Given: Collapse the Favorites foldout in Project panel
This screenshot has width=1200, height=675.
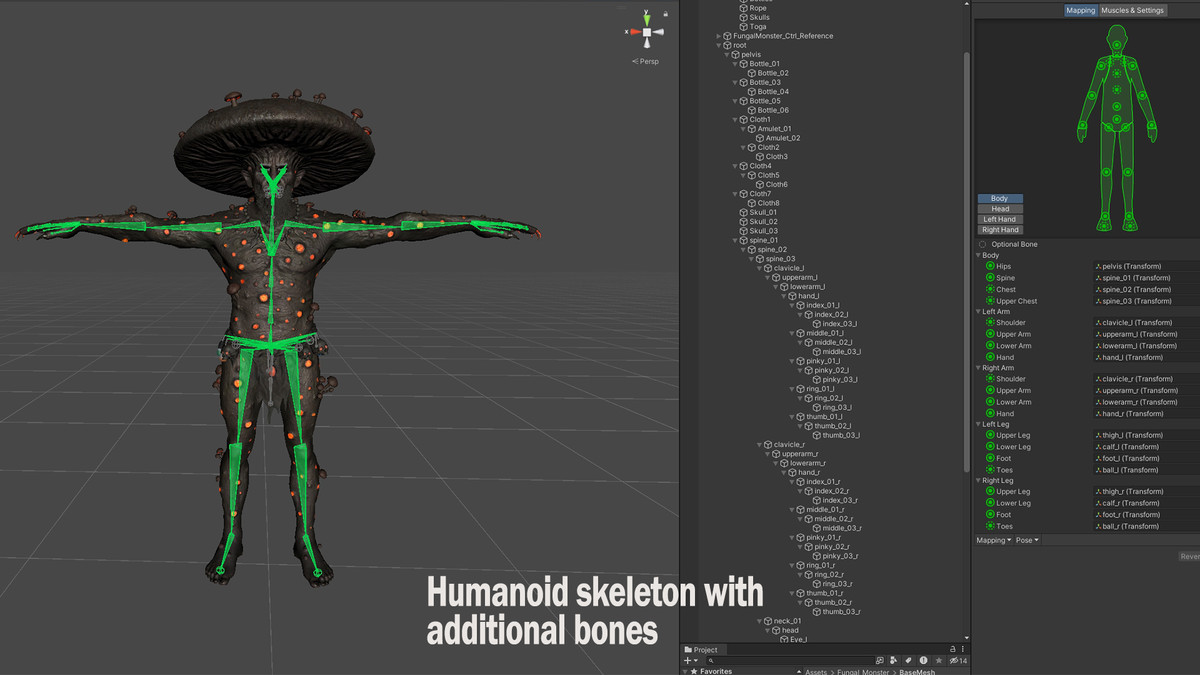Looking at the screenshot, I should (686, 671).
